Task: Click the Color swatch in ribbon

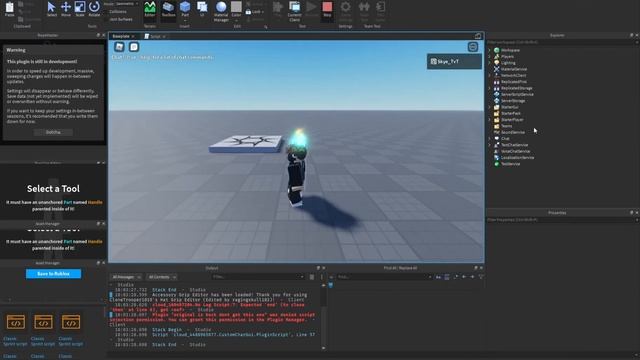Action: pos(236,7)
